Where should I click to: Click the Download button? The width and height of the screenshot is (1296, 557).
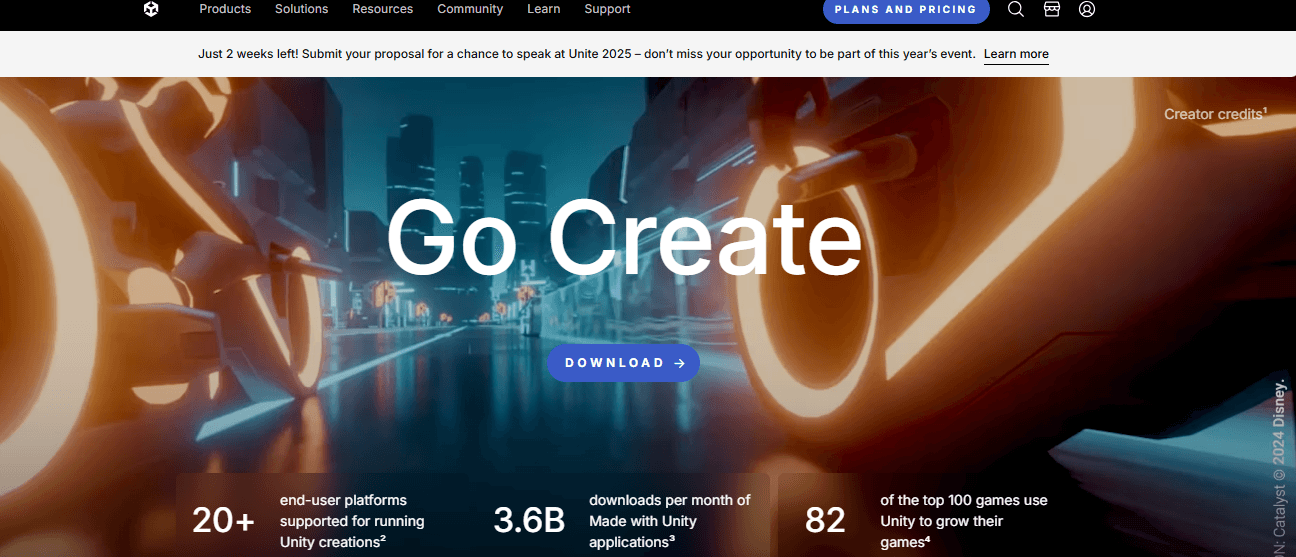pyautogui.click(x=623, y=363)
